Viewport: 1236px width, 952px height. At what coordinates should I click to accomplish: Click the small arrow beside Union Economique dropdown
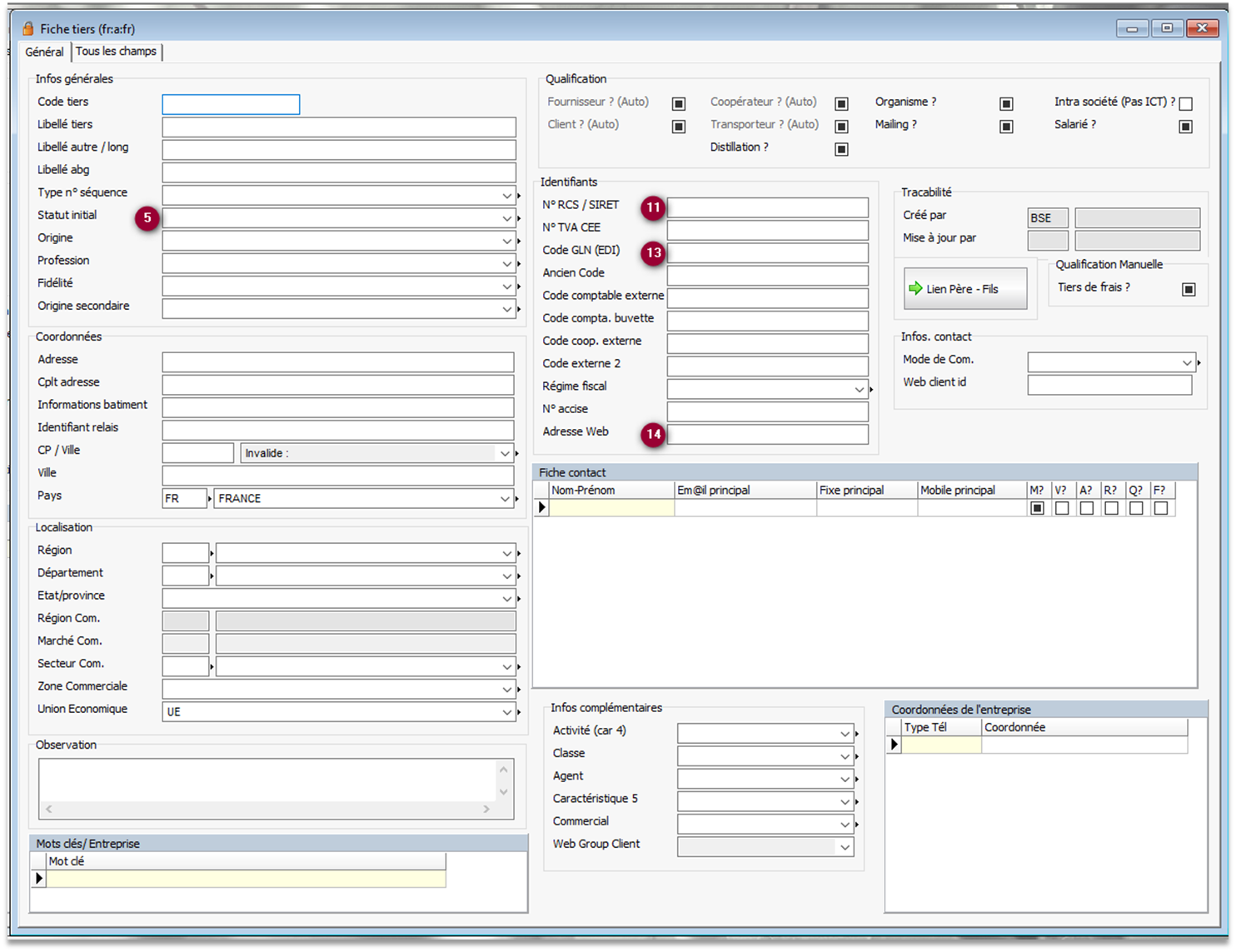519,713
